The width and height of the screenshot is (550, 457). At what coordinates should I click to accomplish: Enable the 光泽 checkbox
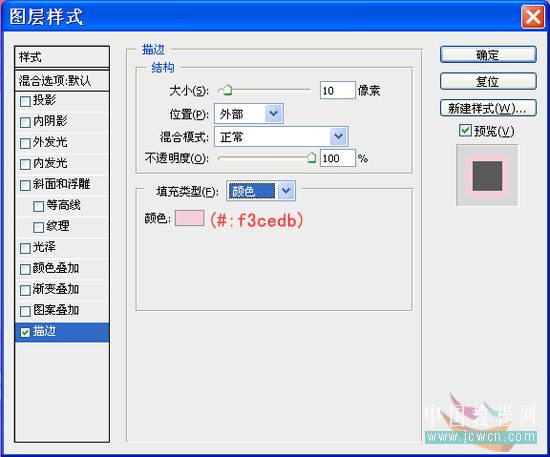25,248
